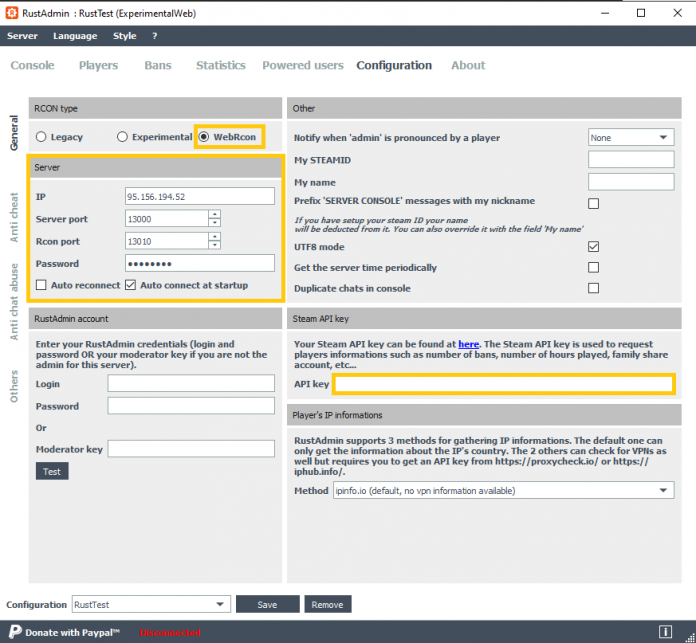
Task: Click the Remove configuration button
Action: tap(328, 604)
